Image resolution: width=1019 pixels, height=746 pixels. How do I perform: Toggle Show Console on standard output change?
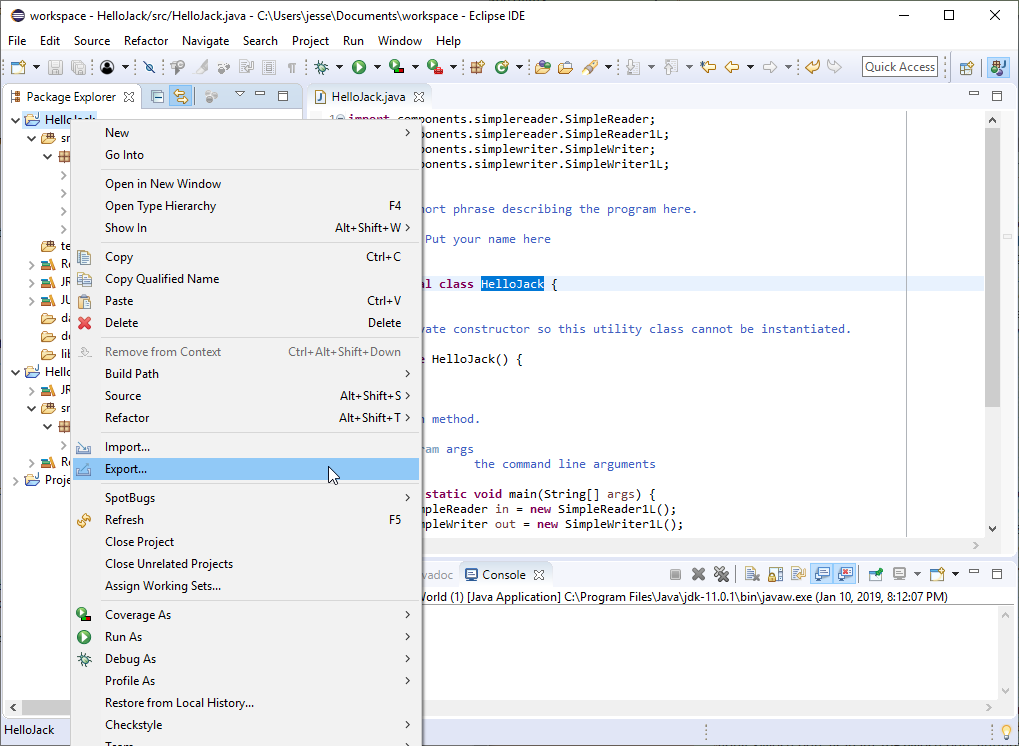tap(822, 574)
